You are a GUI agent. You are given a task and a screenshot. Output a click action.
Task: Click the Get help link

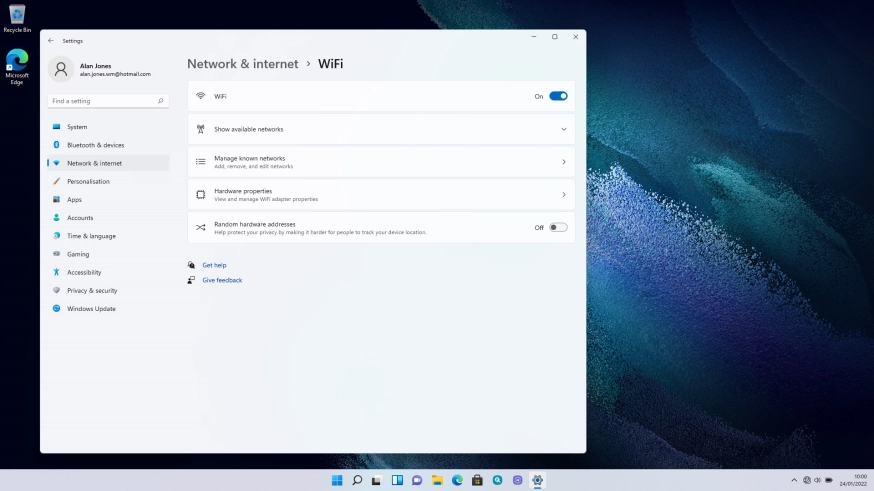pos(214,265)
